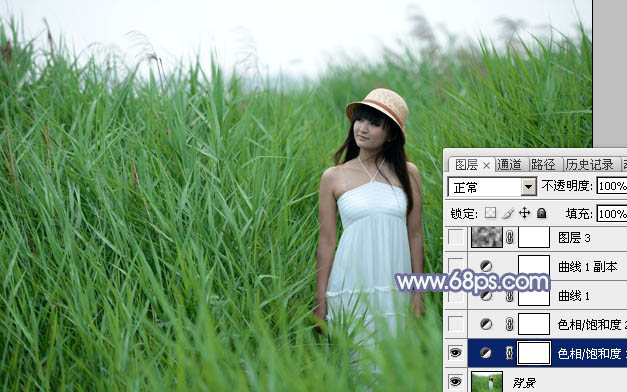Click the 填充 fill value field
The width and height of the screenshot is (627, 392).
point(612,214)
